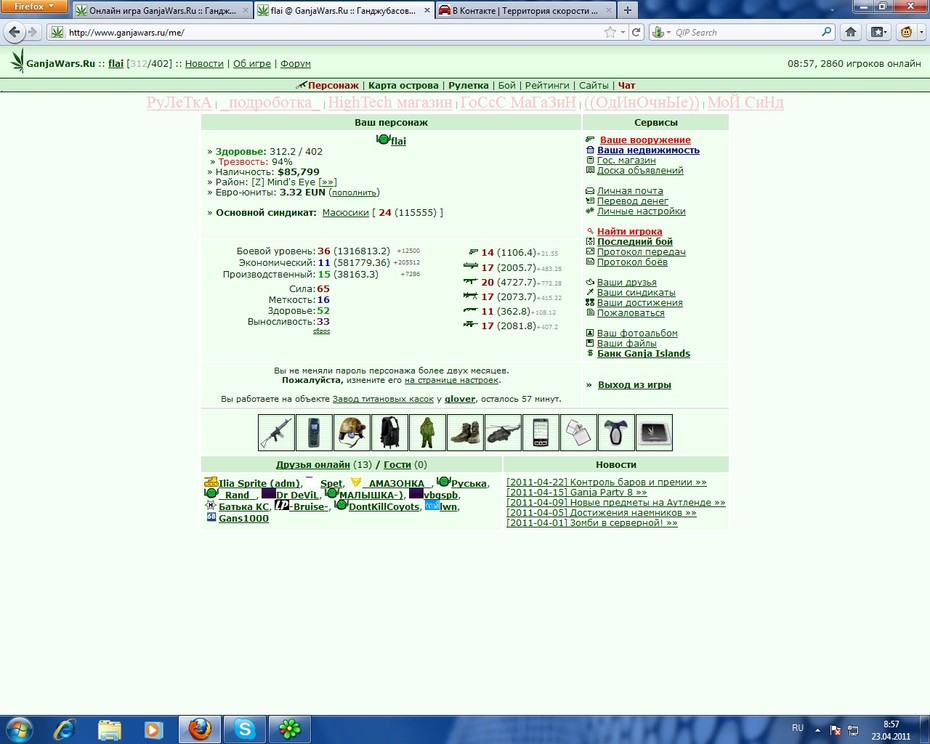930x744 pixels.
Task: Click Найти игрока link
Action: pyautogui.click(x=629, y=231)
